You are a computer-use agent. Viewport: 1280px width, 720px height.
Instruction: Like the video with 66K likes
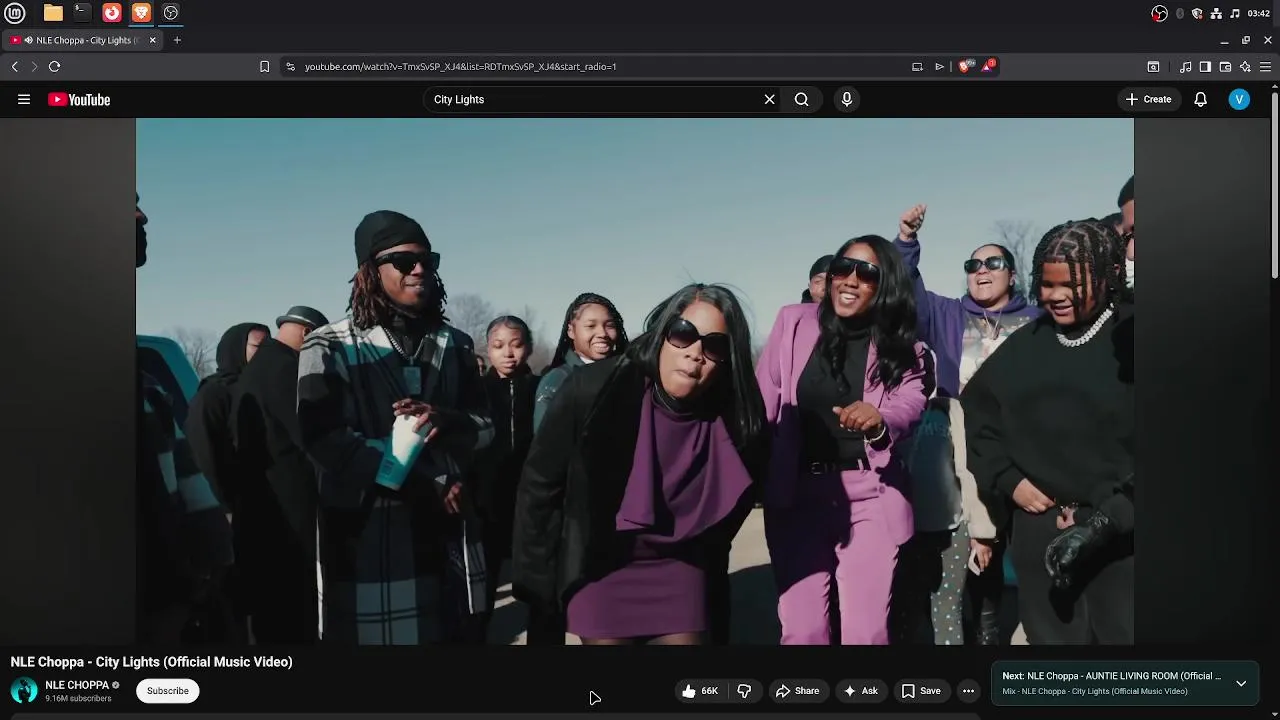pos(699,691)
